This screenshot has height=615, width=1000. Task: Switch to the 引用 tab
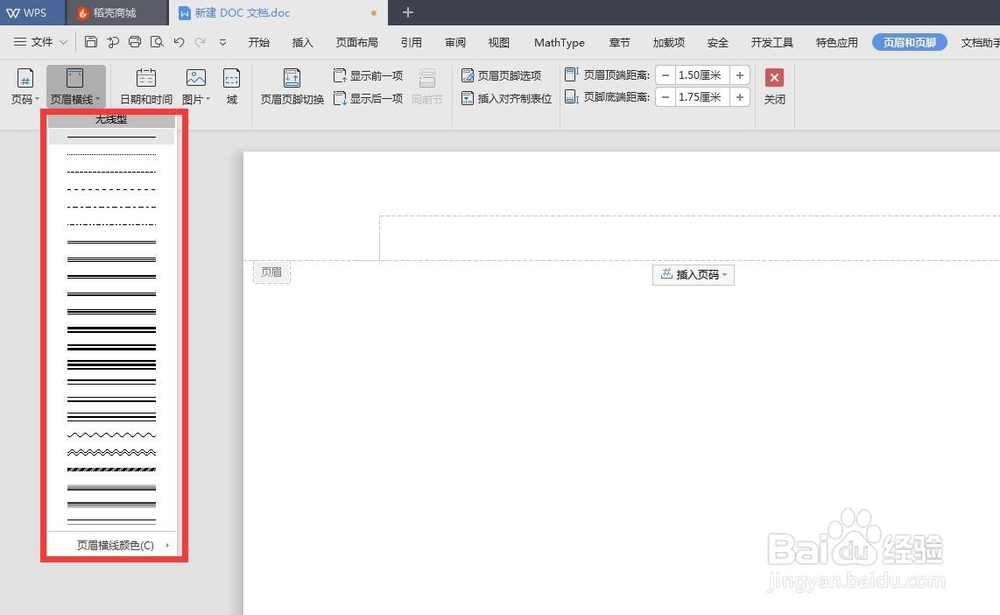[x=411, y=43]
